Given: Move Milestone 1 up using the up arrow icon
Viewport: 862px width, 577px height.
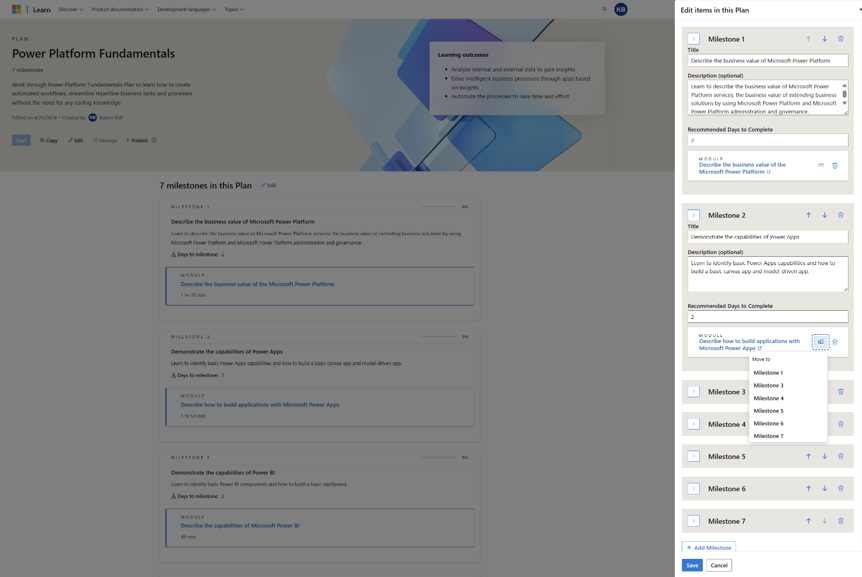Looking at the screenshot, I should [808, 38].
